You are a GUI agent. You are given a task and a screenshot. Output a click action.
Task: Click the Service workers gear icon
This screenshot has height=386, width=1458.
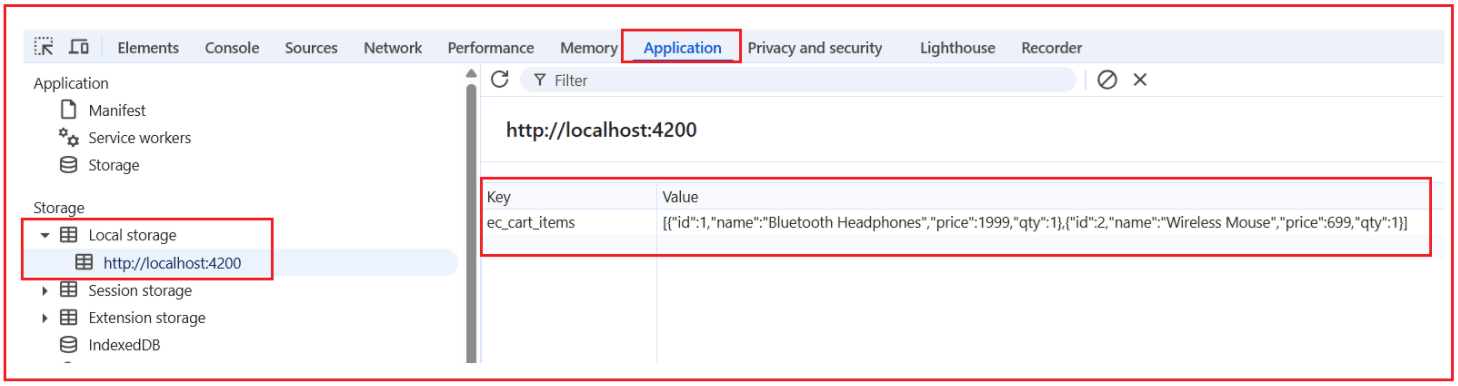click(69, 138)
